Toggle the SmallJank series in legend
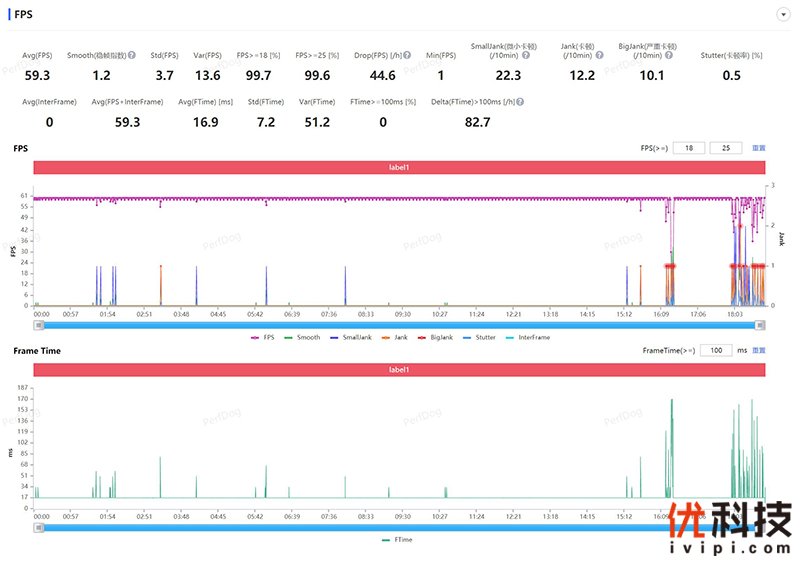 (351, 338)
